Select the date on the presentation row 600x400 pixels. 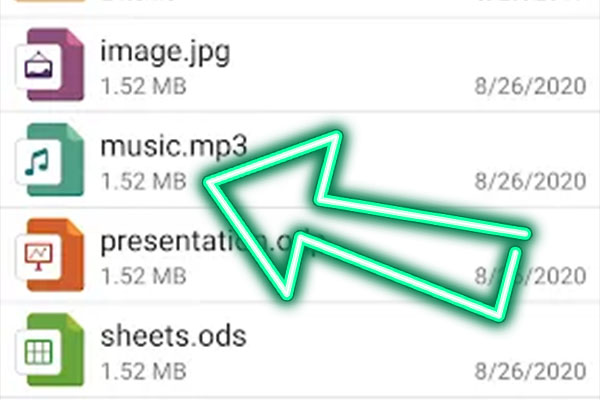pos(530,276)
